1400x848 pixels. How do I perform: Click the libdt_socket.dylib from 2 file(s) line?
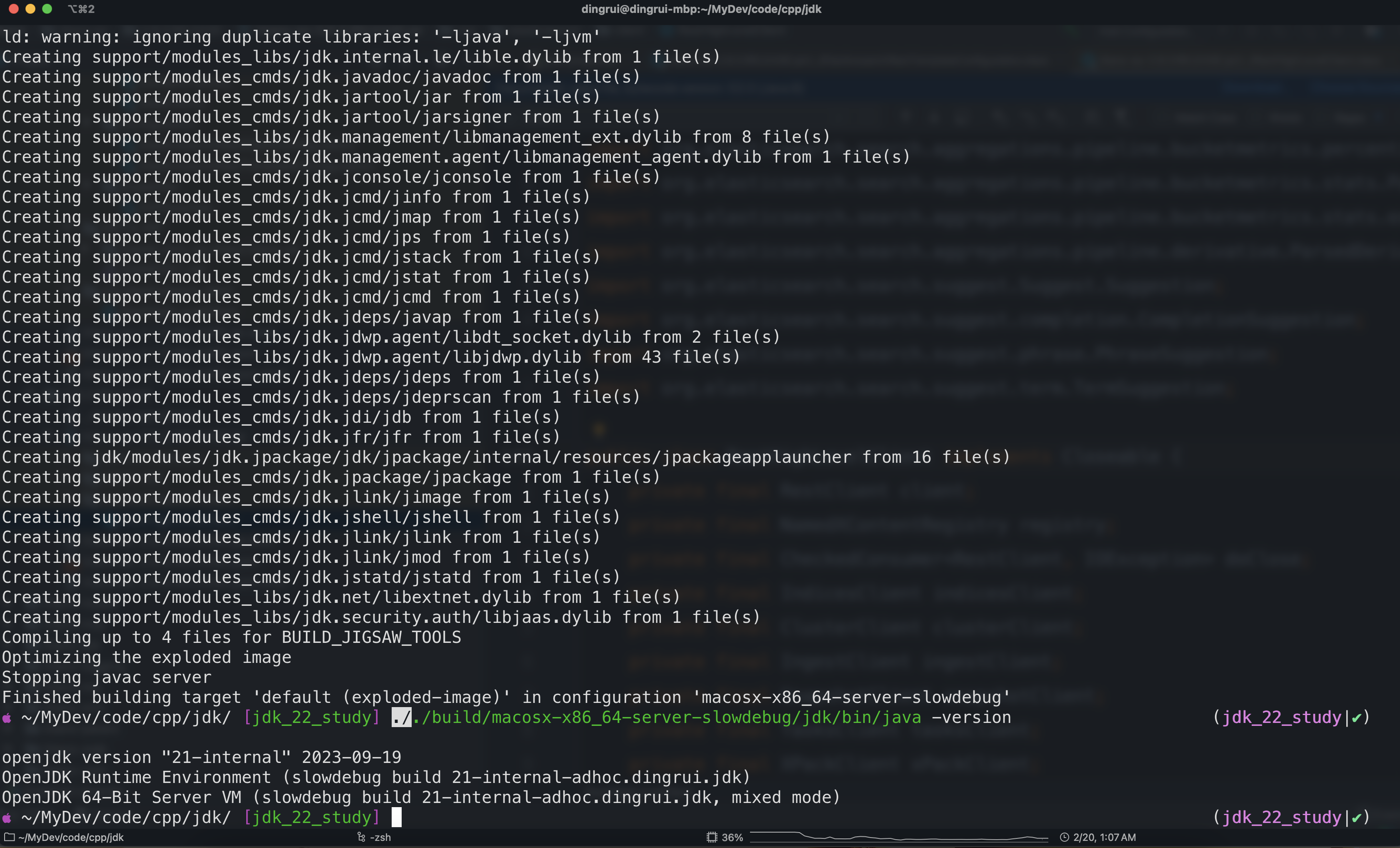pyautogui.click(x=391, y=337)
